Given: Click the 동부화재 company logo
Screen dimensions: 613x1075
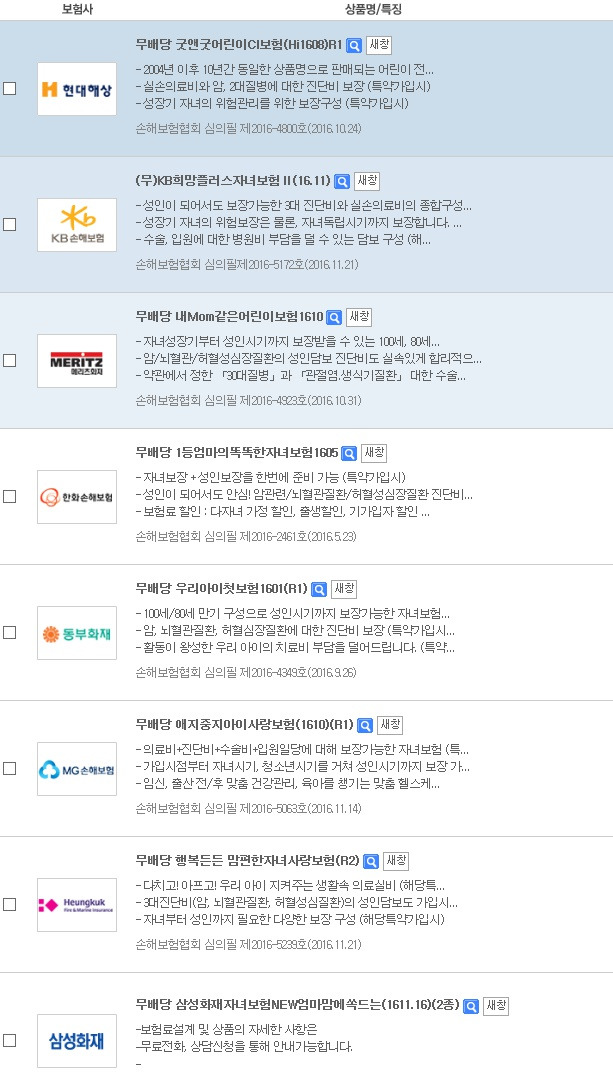Looking at the screenshot, I should click(x=77, y=633).
